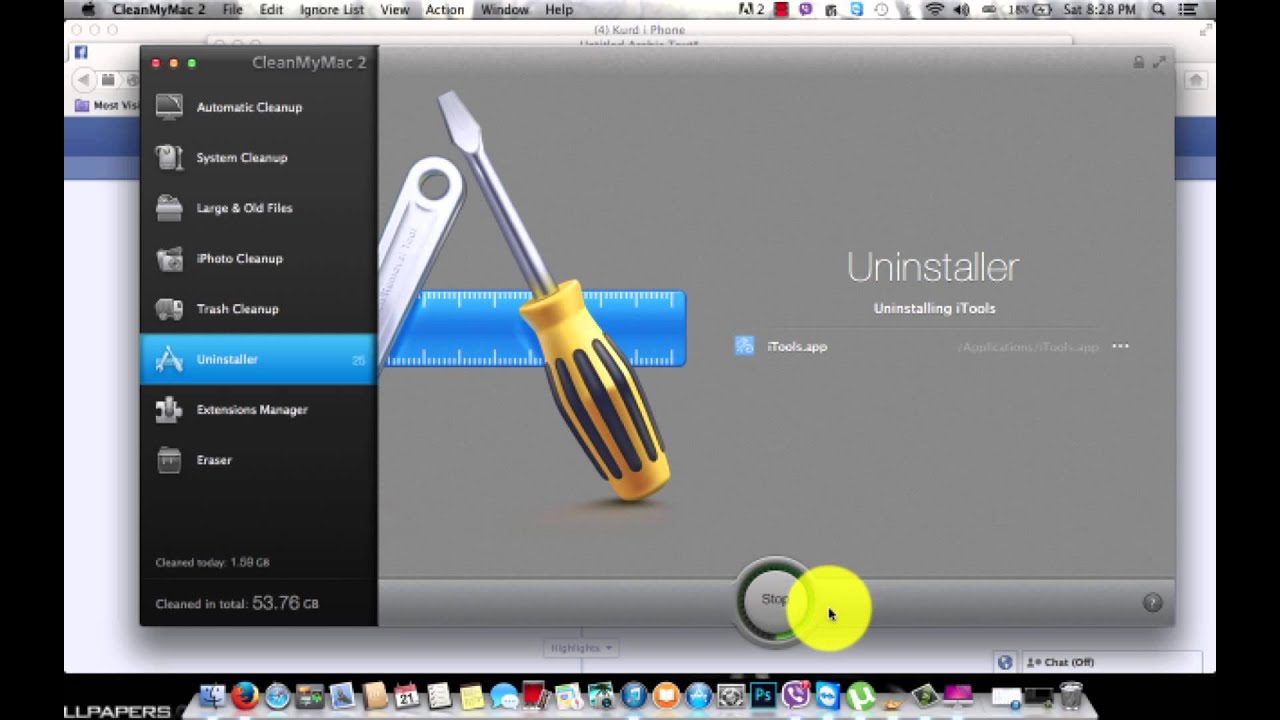
Task: Open Trash Cleanup module
Action: click(258, 309)
